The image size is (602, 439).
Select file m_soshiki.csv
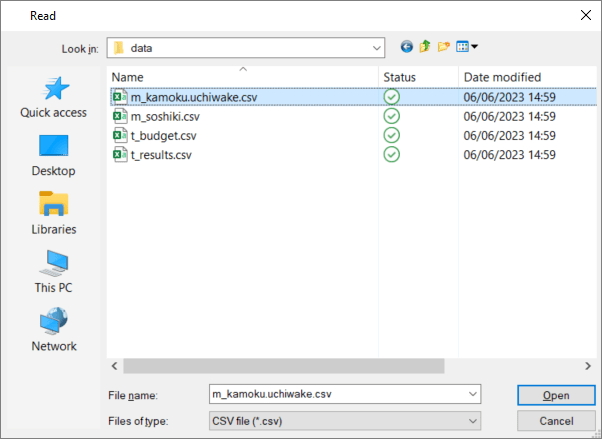click(166, 116)
